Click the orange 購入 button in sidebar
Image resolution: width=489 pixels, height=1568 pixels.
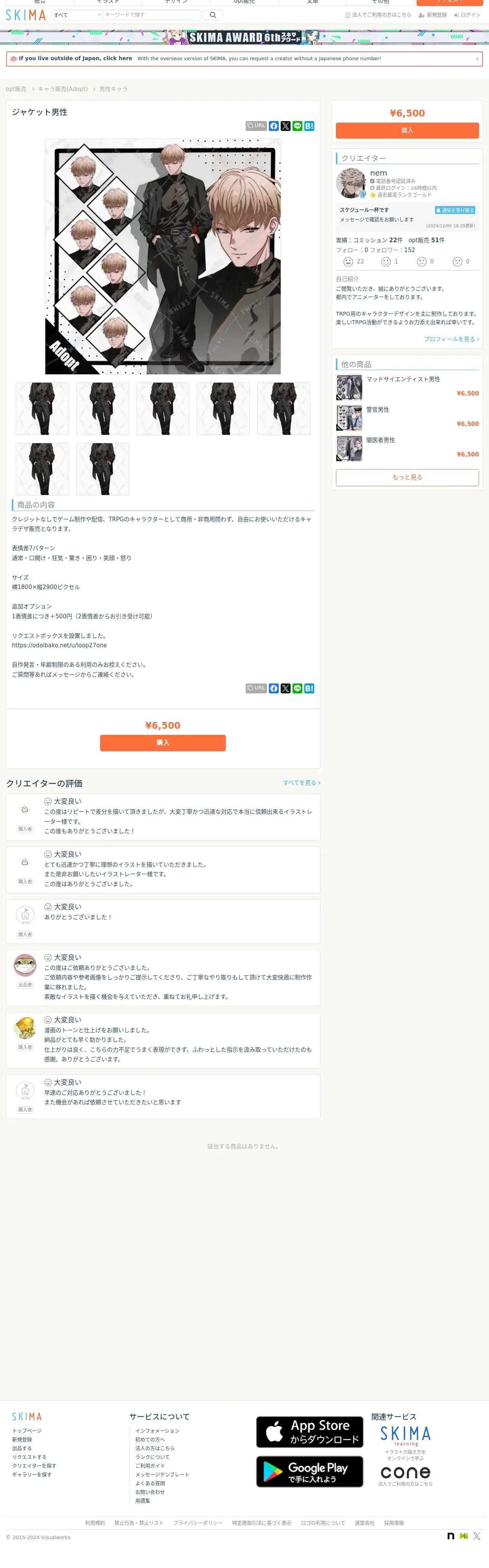point(407,130)
